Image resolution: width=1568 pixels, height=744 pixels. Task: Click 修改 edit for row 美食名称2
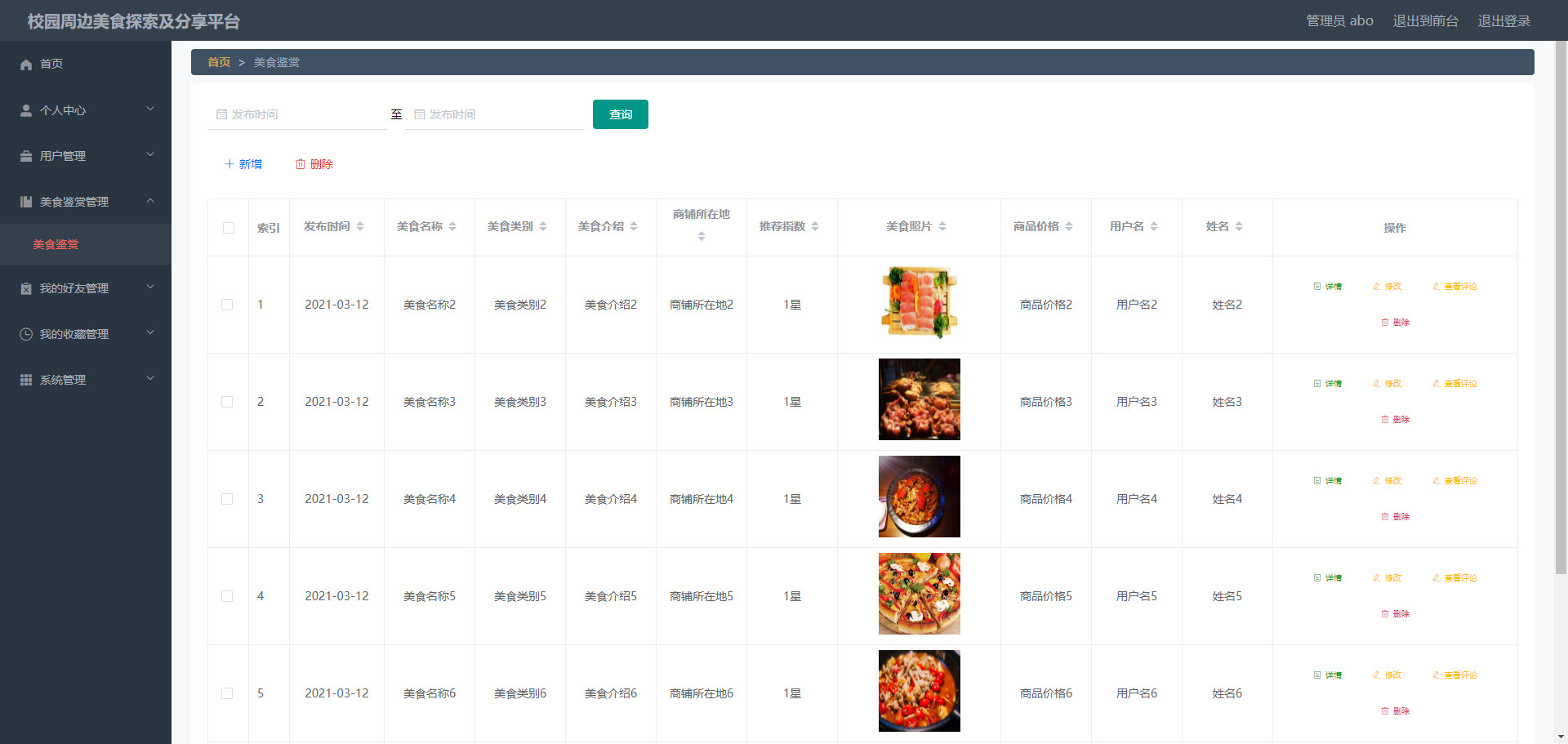[1387, 287]
